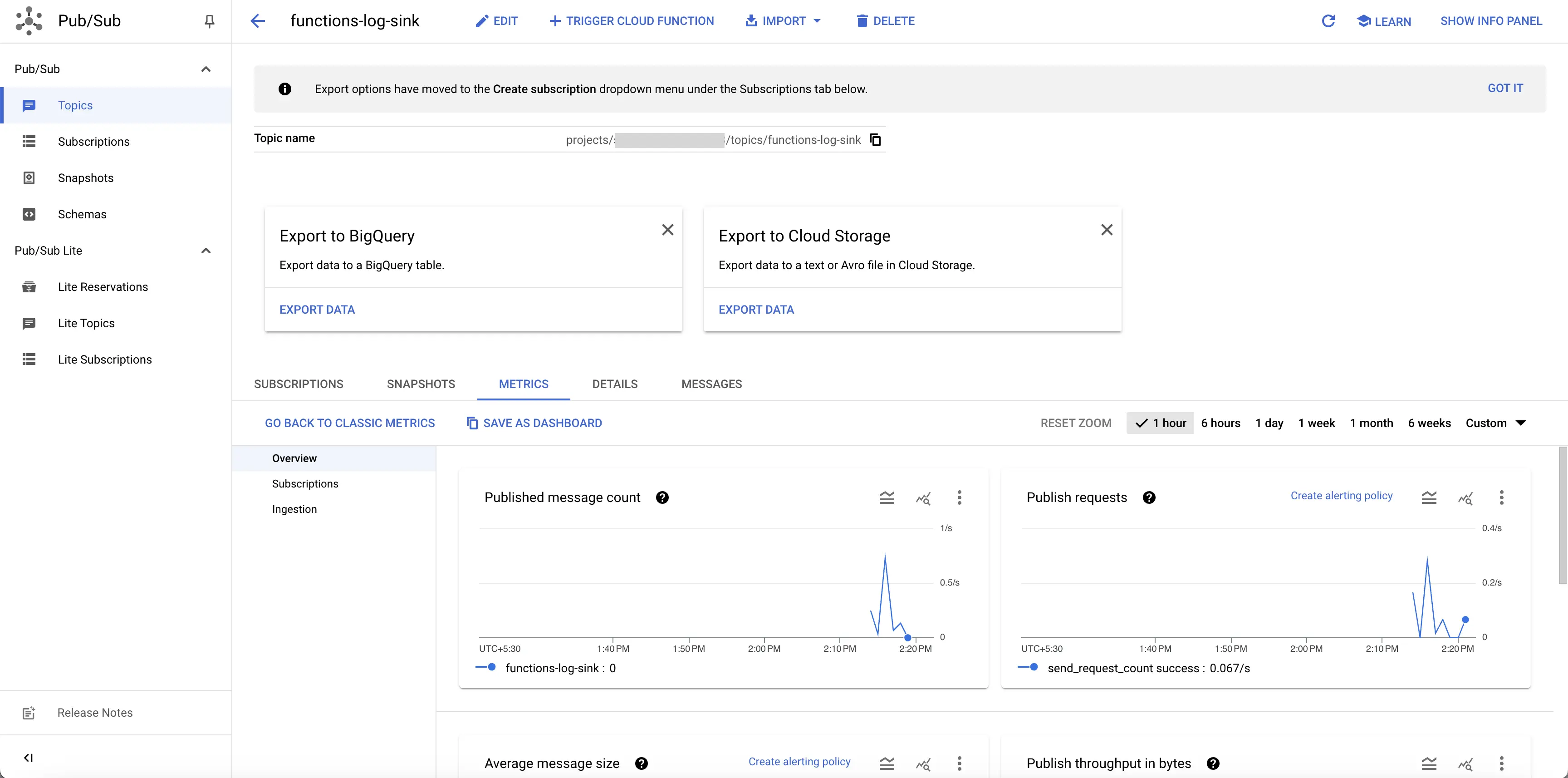Select the 1 hour time range
The image size is (1568, 778).
click(1160, 423)
